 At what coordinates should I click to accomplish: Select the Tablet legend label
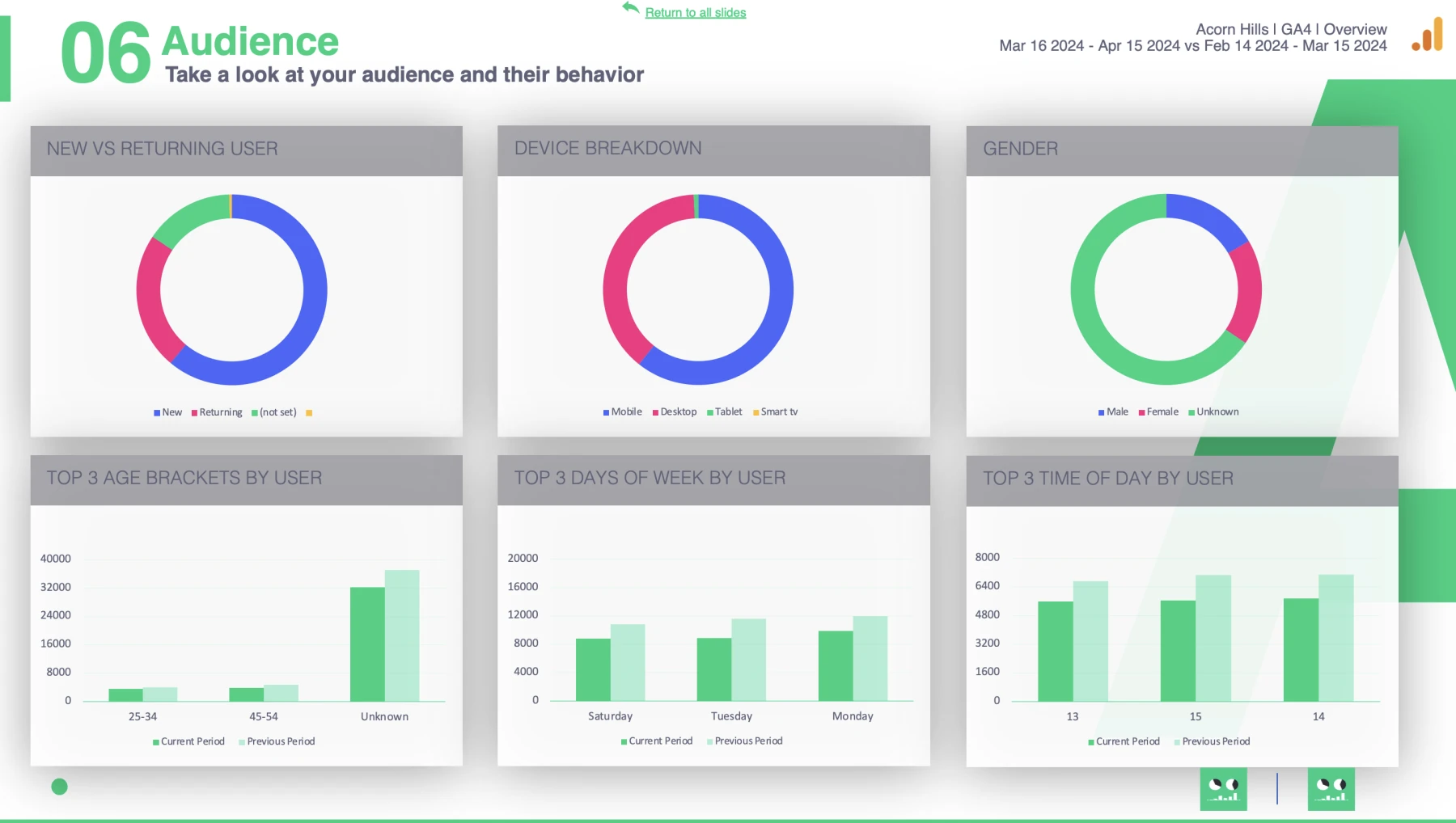click(729, 411)
